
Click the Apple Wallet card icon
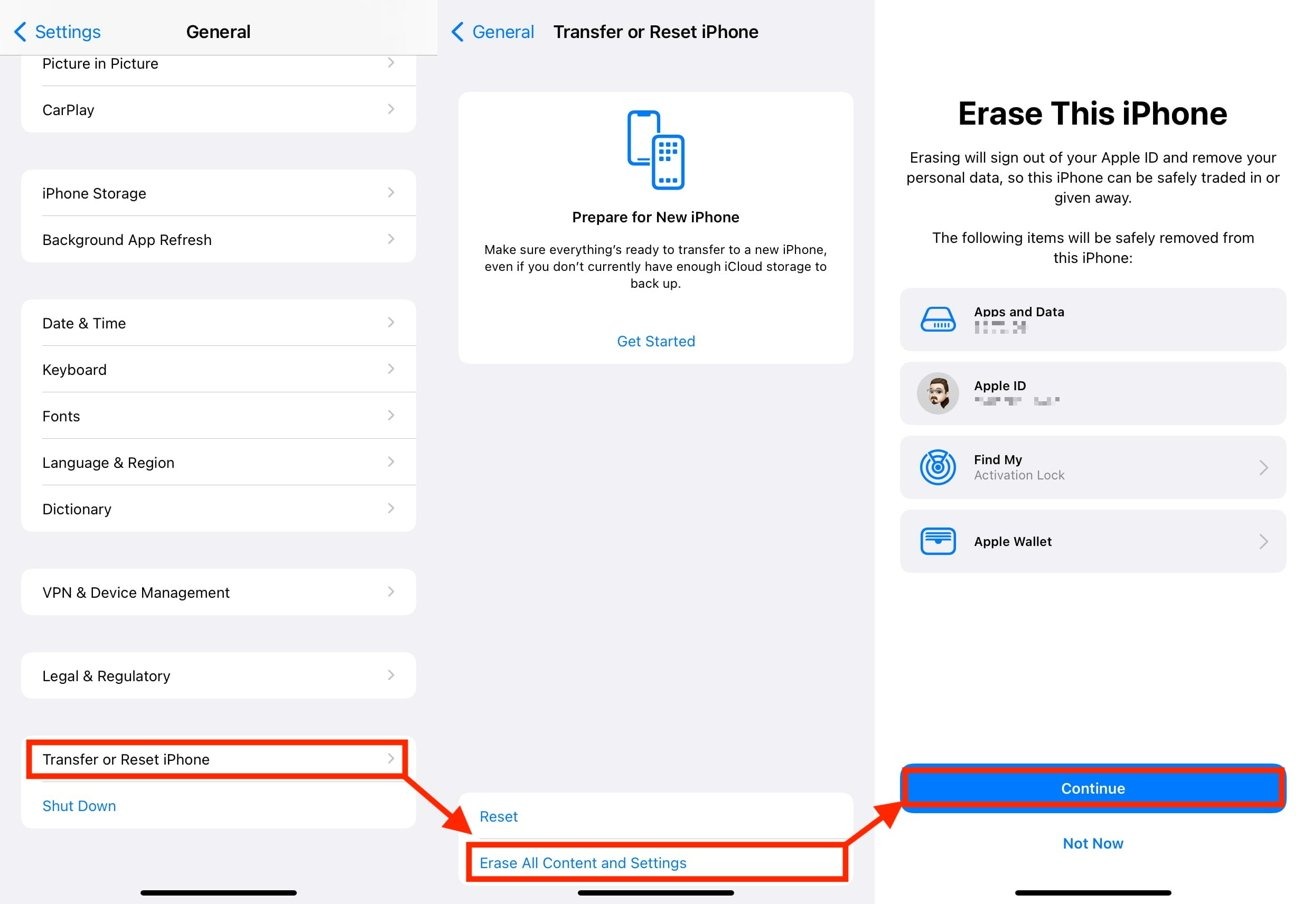pos(938,541)
